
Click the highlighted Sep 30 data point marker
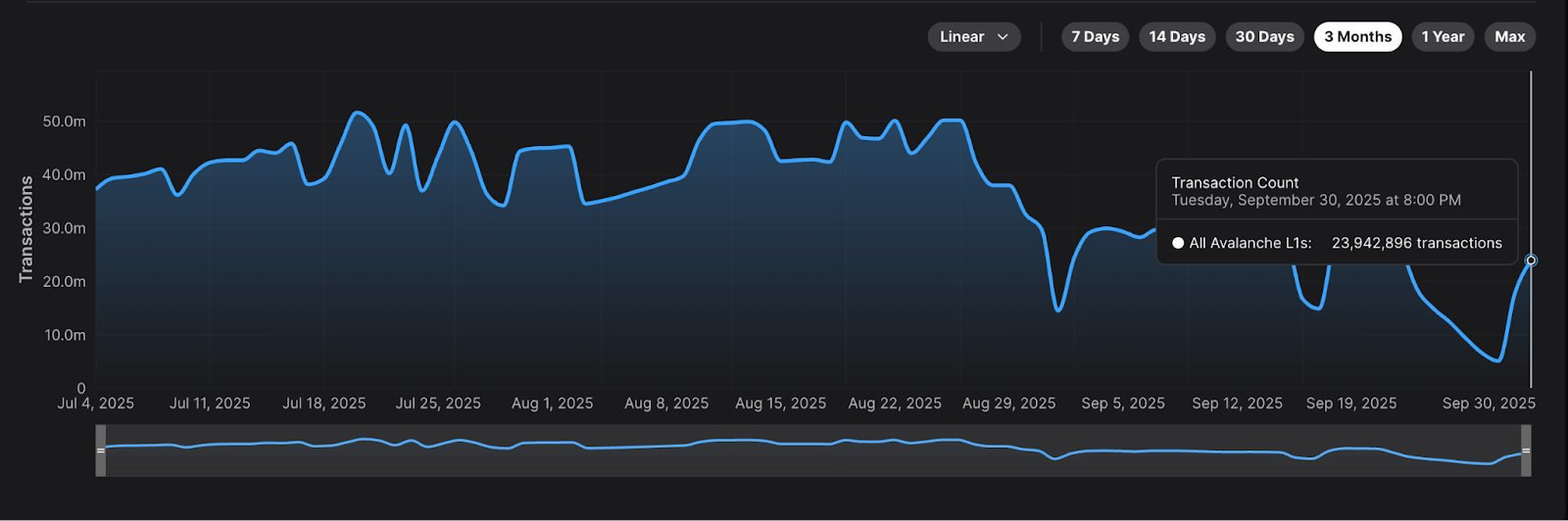[x=1531, y=260]
